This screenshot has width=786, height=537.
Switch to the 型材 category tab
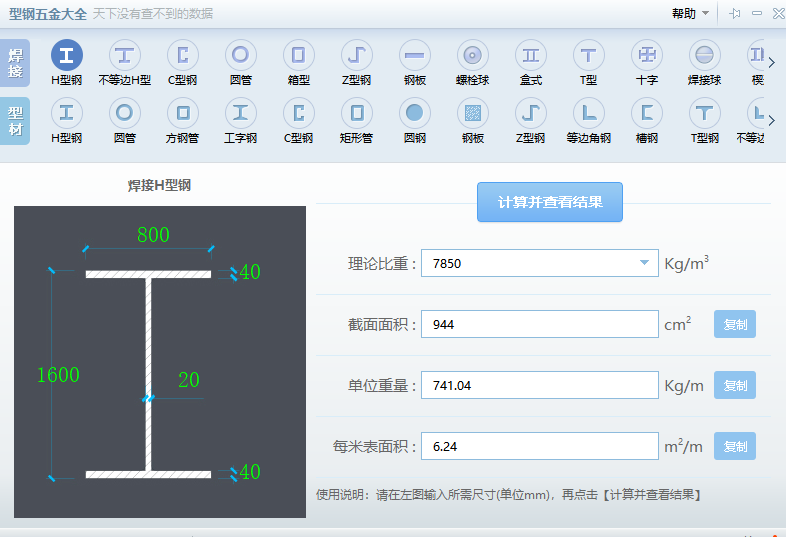coord(15,121)
